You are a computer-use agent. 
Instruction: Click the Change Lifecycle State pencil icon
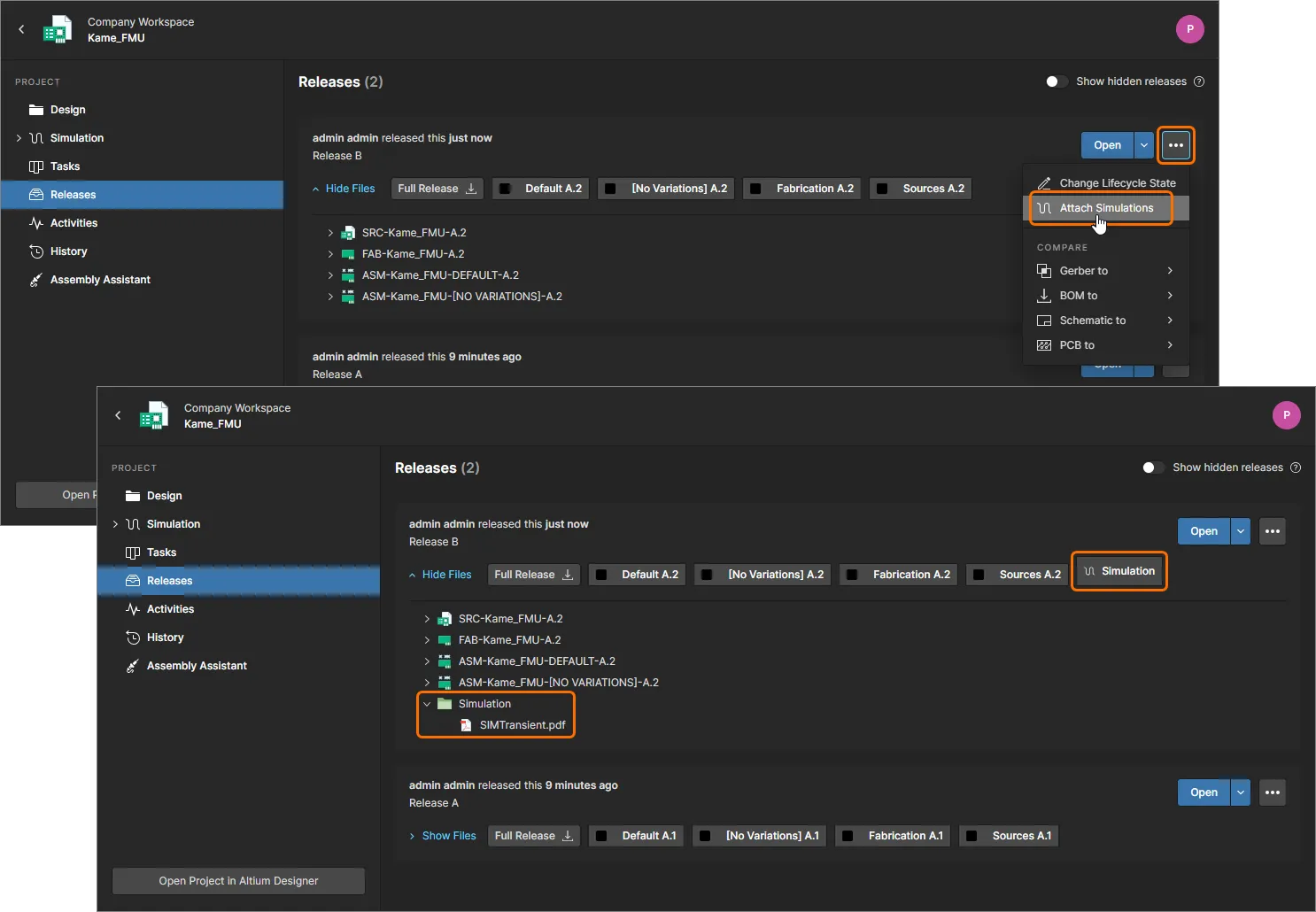pyautogui.click(x=1044, y=183)
